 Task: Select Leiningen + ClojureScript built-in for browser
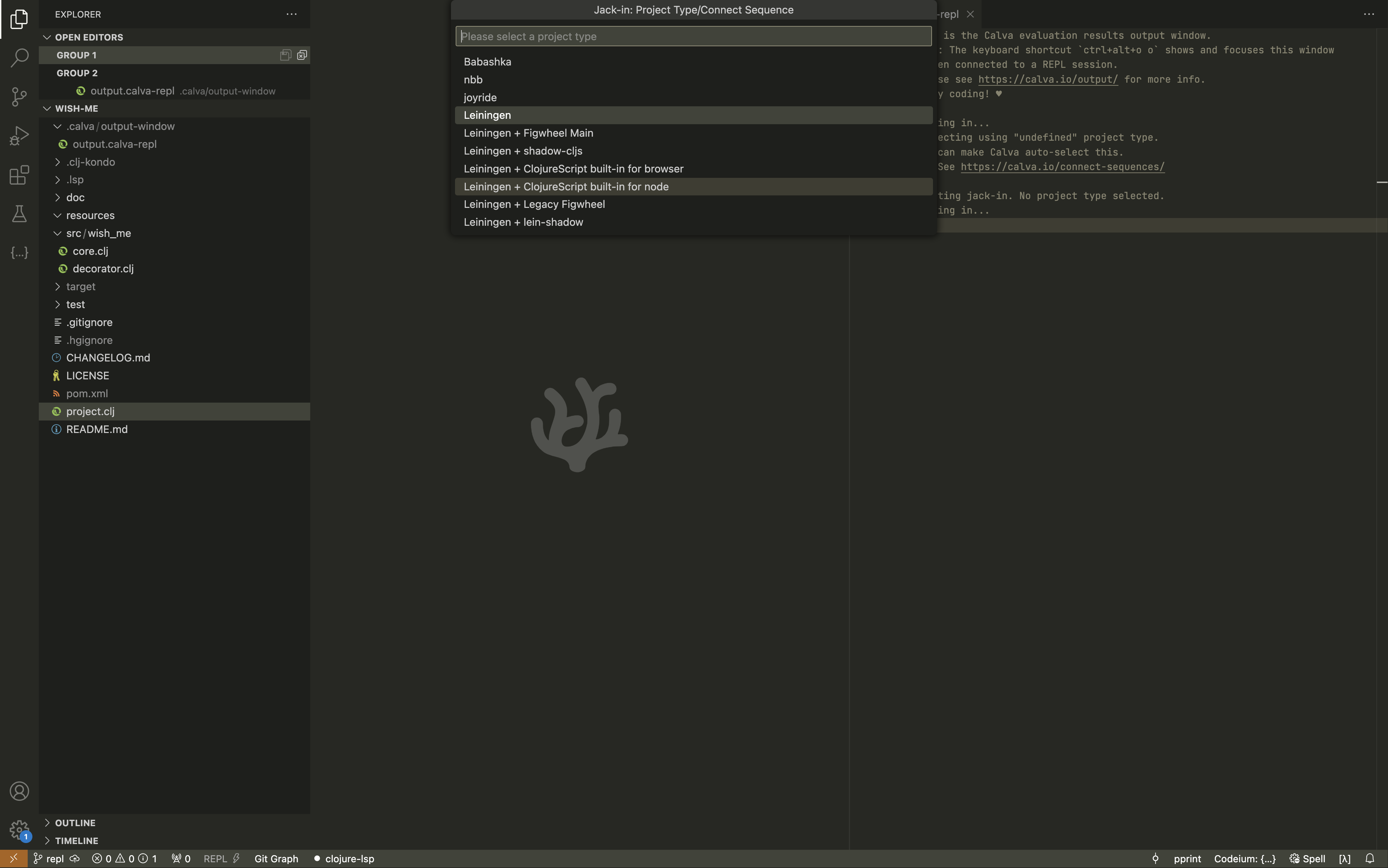click(x=693, y=168)
